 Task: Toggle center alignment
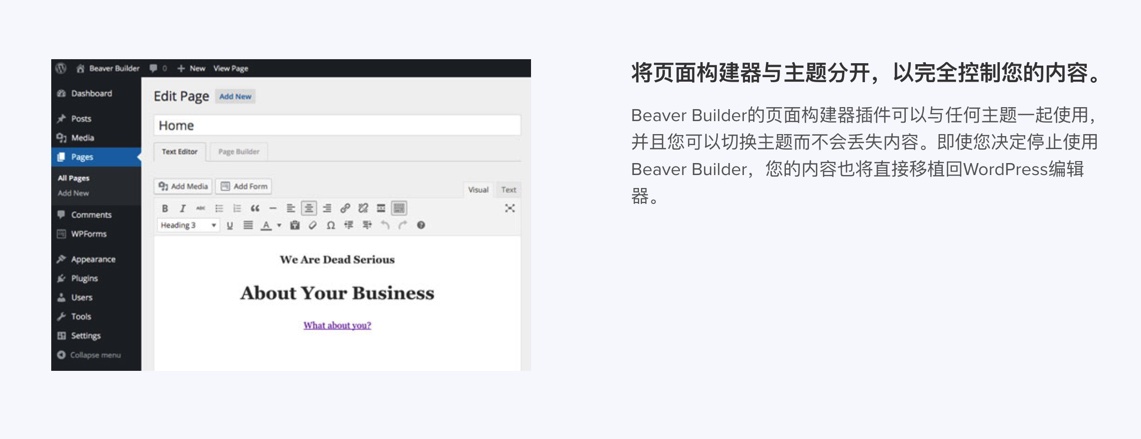click(x=309, y=208)
